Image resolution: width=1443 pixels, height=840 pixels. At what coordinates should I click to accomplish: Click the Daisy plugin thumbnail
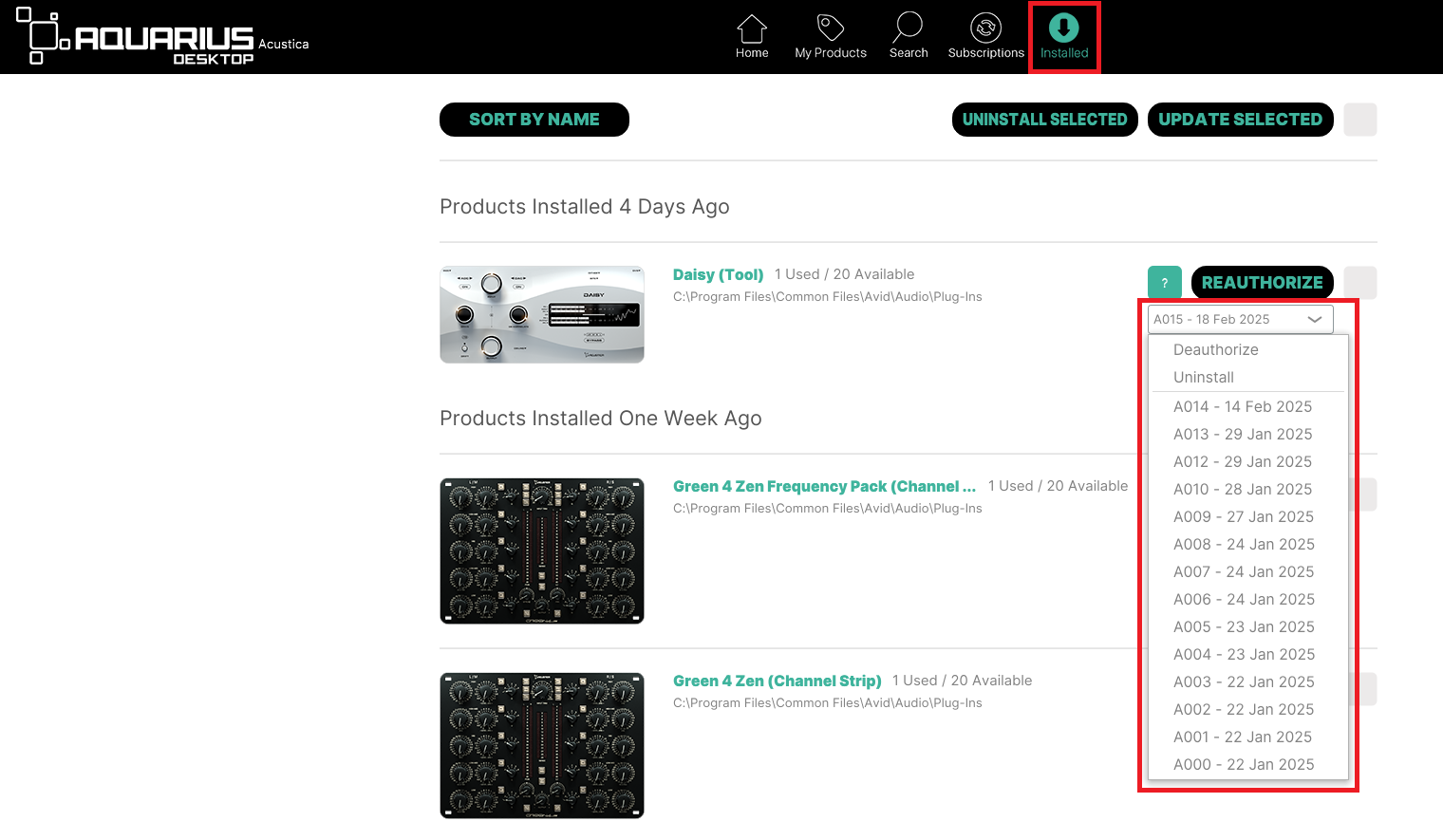tap(542, 314)
